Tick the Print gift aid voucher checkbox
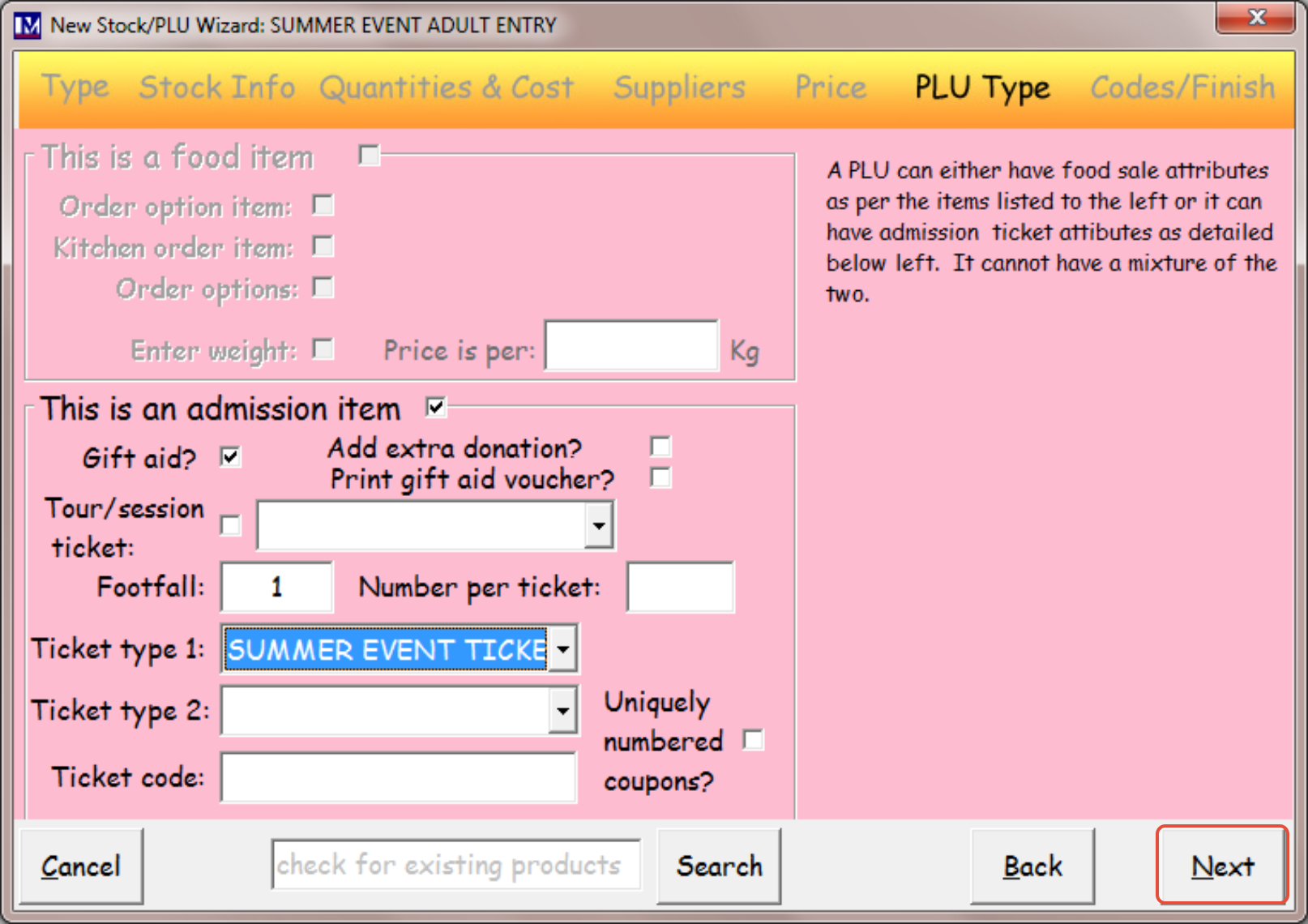Viewport: 1308px width, 924px height. [660, 477]
